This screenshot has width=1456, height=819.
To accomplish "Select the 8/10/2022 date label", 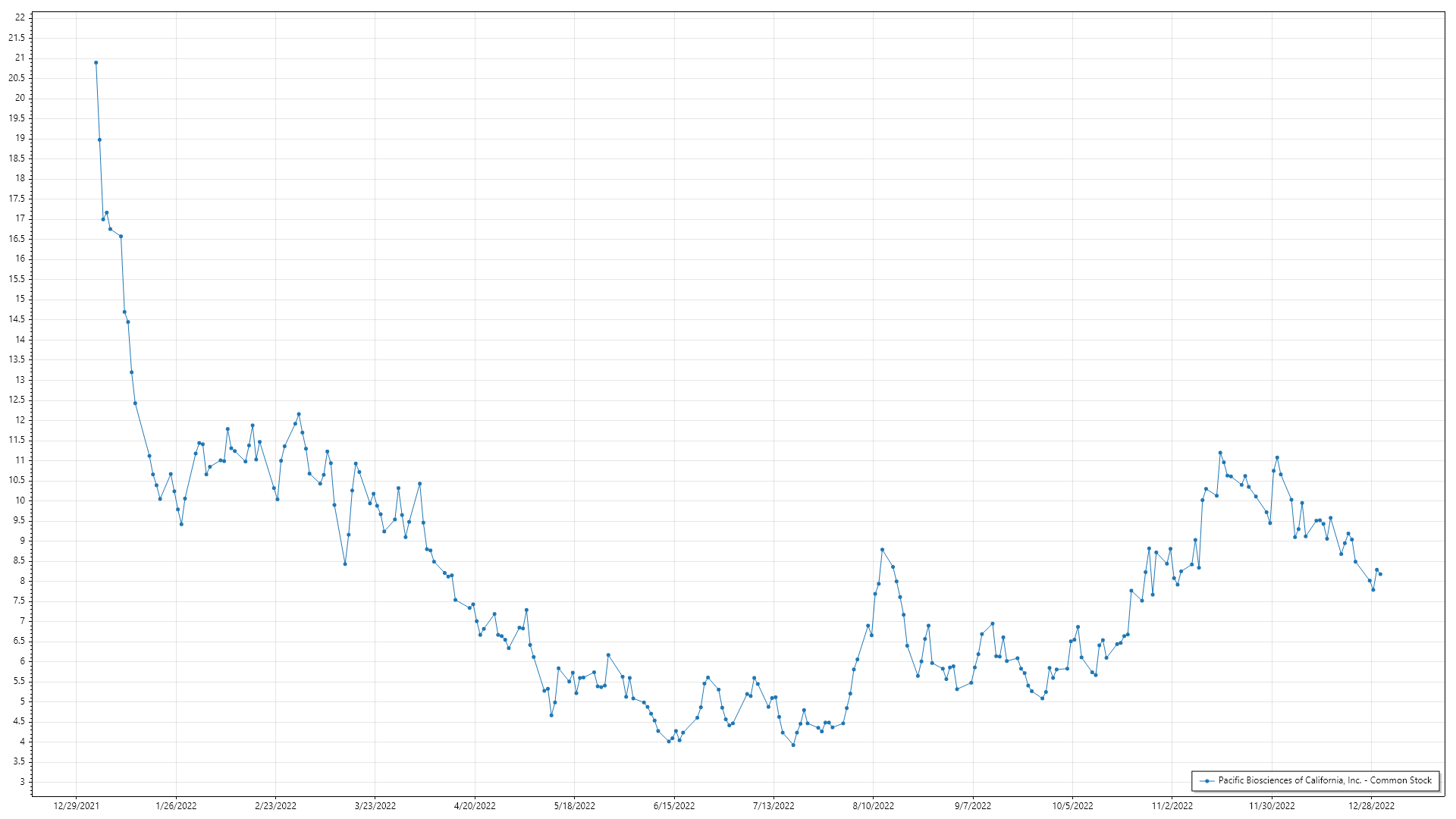I will point(874,805).
